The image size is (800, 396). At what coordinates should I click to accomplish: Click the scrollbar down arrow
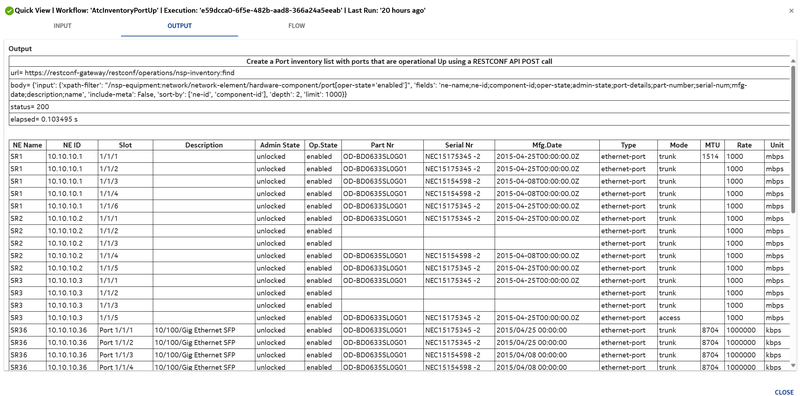pos(793,365)
